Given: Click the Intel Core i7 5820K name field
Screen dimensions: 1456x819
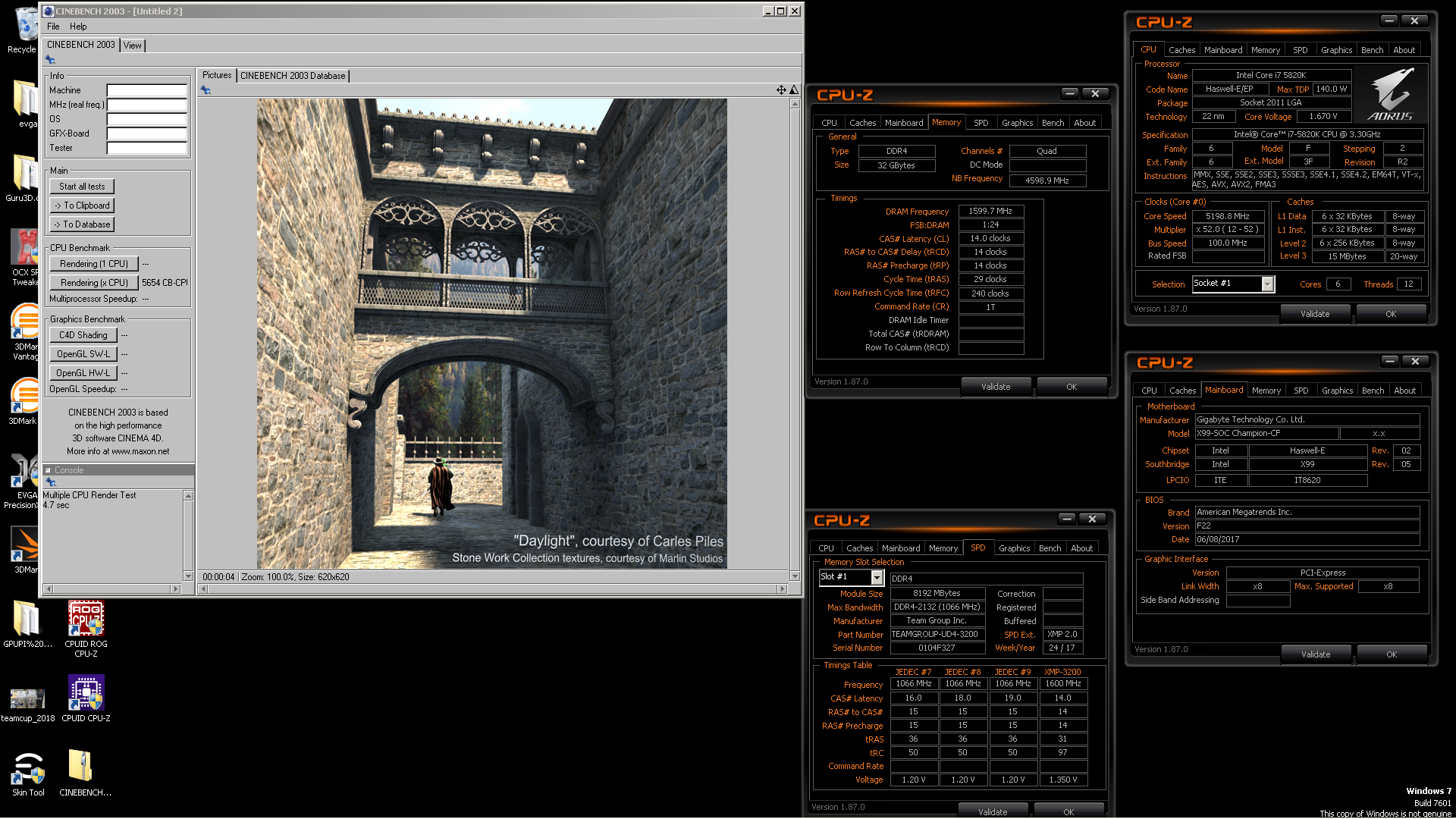Looking at the screenshot, I should [x=1272, y=75].
